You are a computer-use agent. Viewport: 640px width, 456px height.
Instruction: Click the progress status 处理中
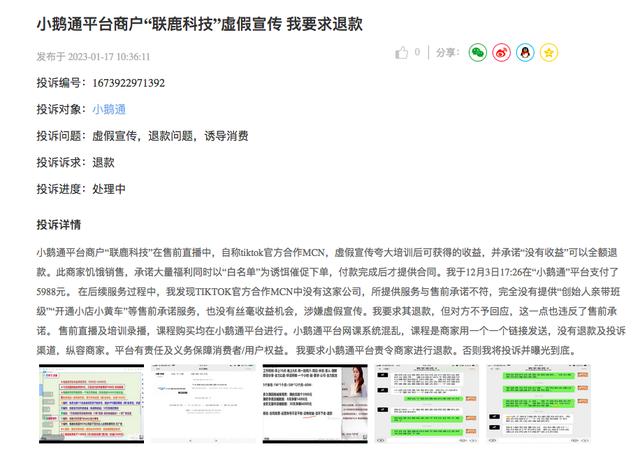(x=109, y=189)
